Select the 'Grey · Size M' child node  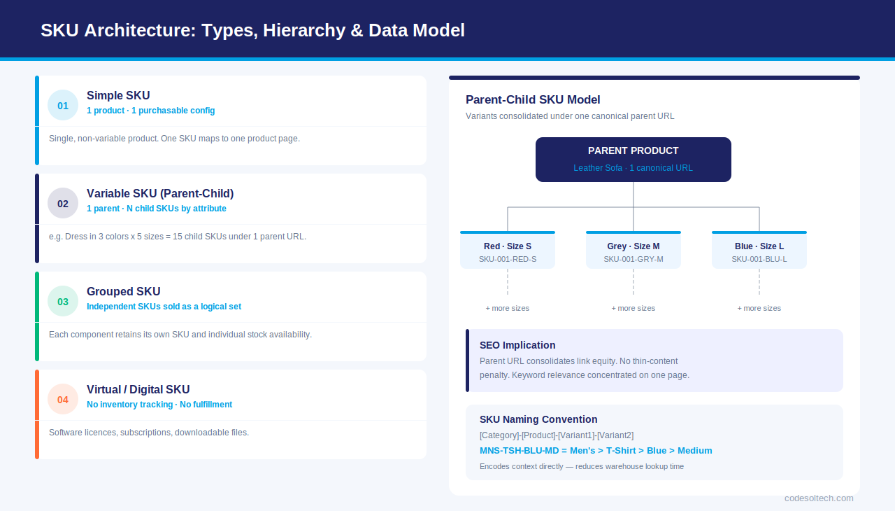(x=633, y=251)
